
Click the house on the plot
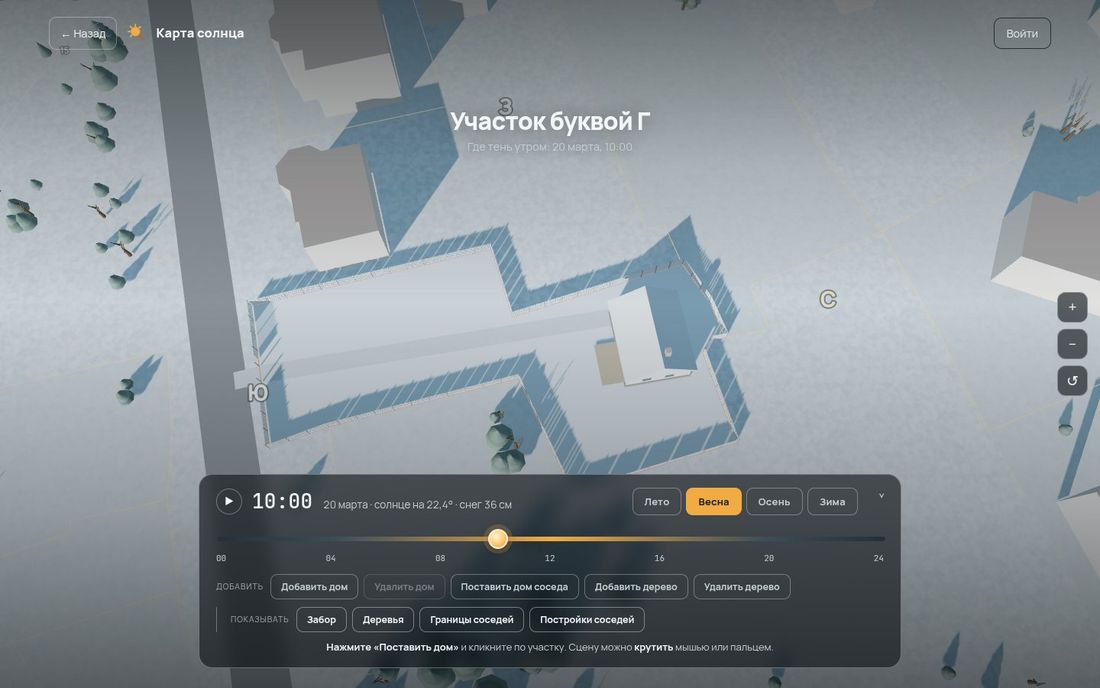click(652, 335)
